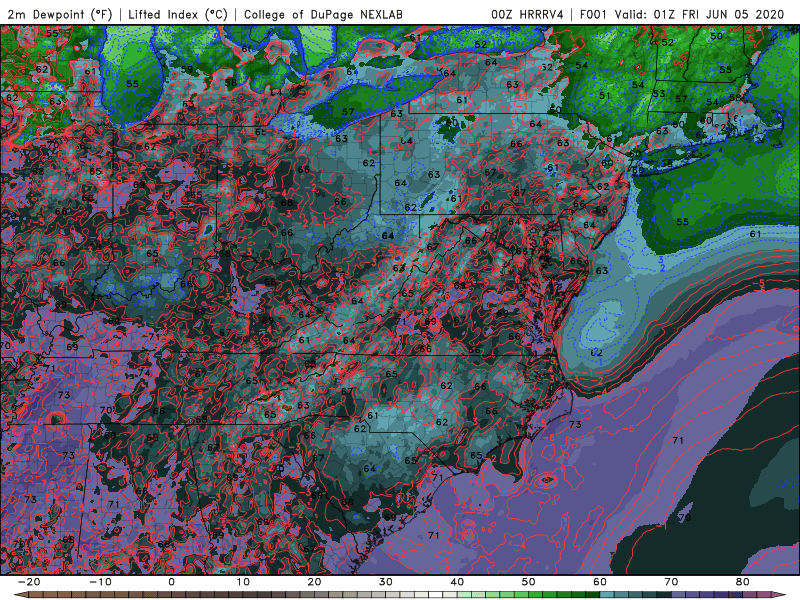Click the 'F001' forecast hour label
This screenshot has height=600, width=800.
(x=594, y=14)
